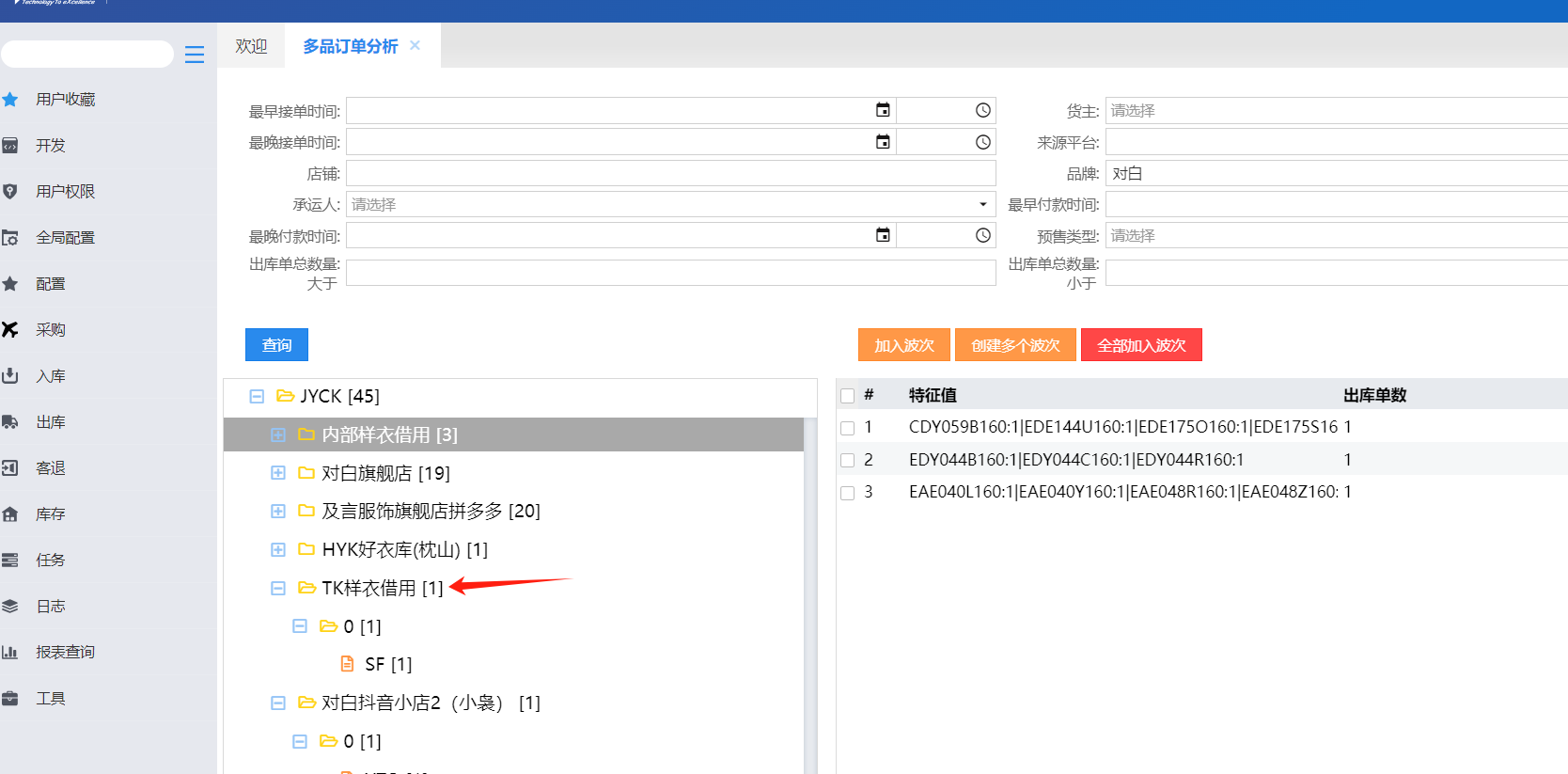Open calendar picker for 最早接单时间
The image size is (1568, 774).
pyautogui.click(x=883, y=111)
